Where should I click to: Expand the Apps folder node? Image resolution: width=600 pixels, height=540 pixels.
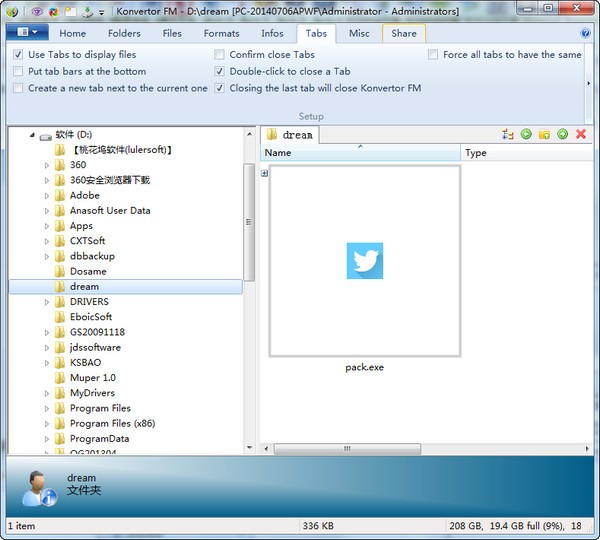[x=47, y=226]
